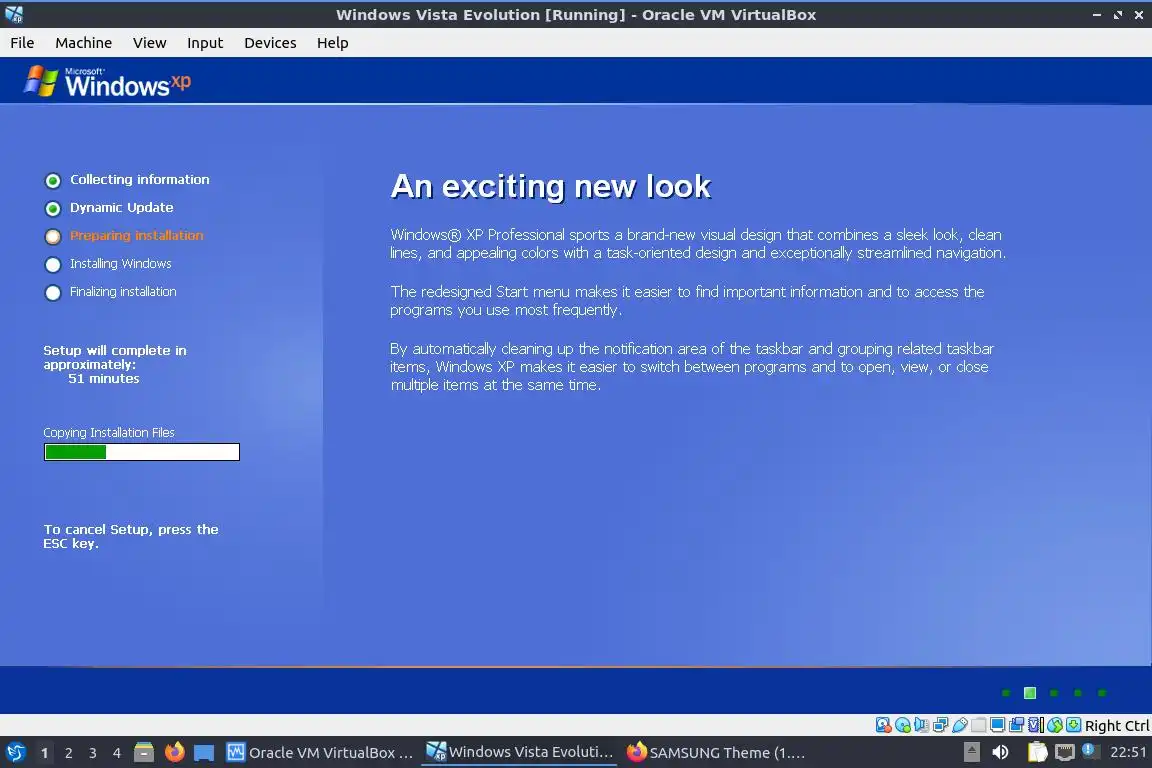Open the update notifier tray icon
This screenshot has width=1152, height=768.
pos(1090,751)
